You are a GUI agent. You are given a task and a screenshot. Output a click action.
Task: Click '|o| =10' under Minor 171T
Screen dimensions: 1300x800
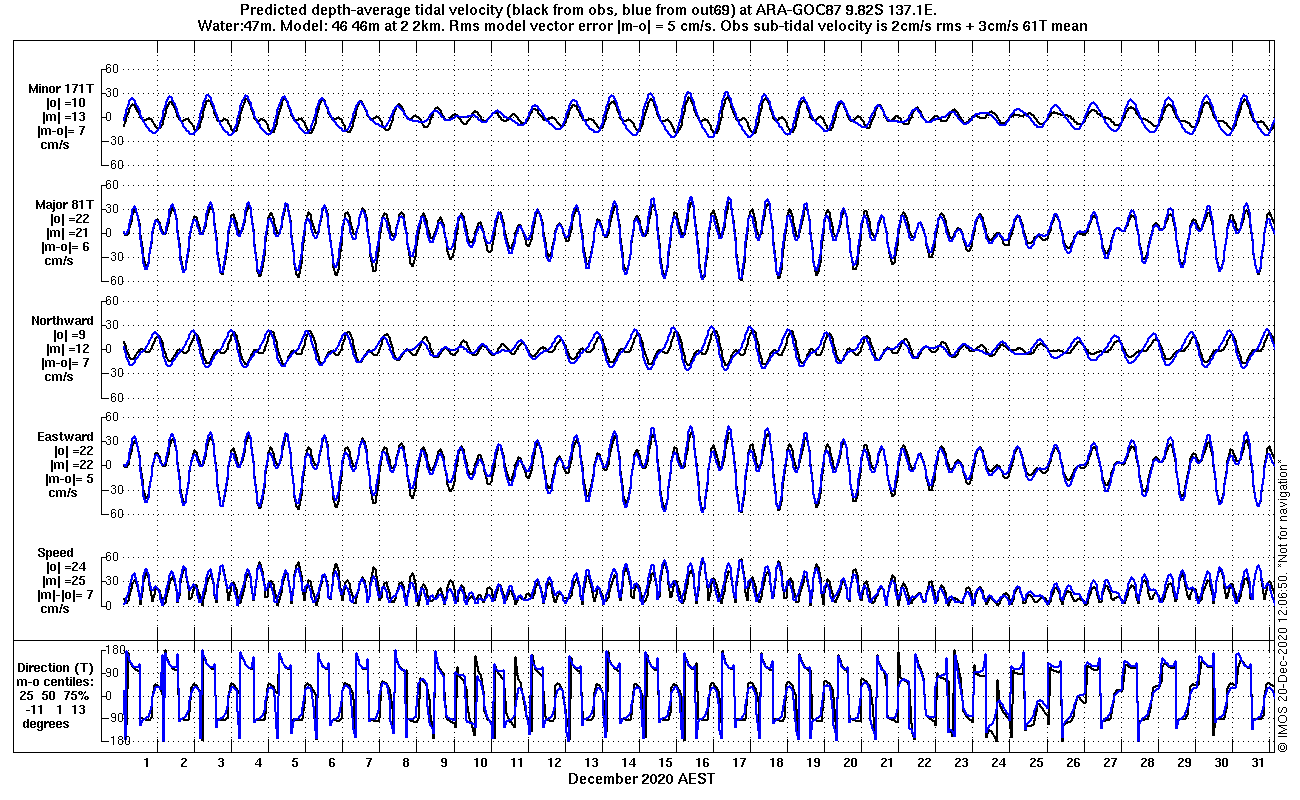(x=65, y=104)
